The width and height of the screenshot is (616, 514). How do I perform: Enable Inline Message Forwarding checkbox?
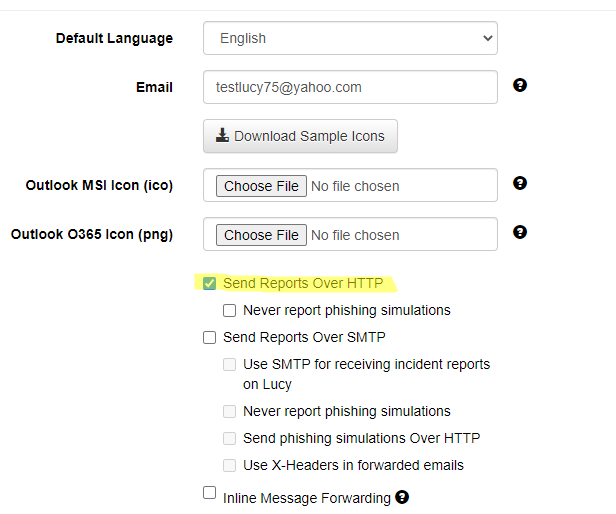tap(209, 492)
